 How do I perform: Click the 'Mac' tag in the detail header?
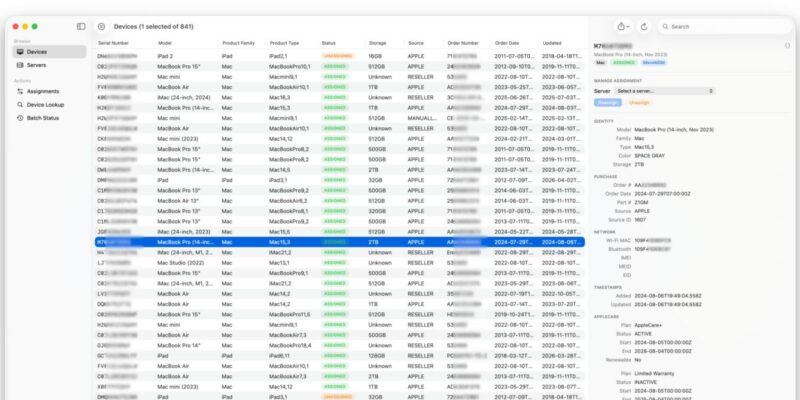point(601,63)
